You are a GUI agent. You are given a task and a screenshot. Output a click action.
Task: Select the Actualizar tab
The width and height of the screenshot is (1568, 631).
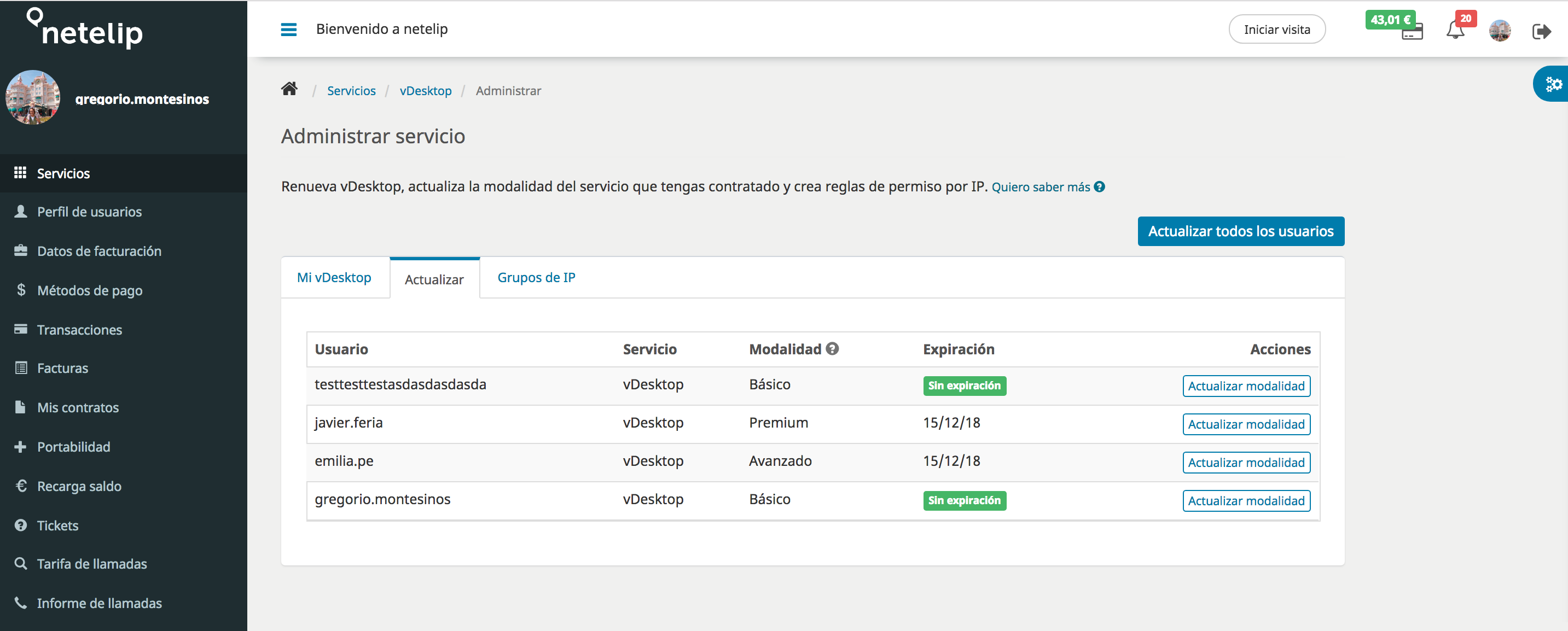(x=434, y=279)
